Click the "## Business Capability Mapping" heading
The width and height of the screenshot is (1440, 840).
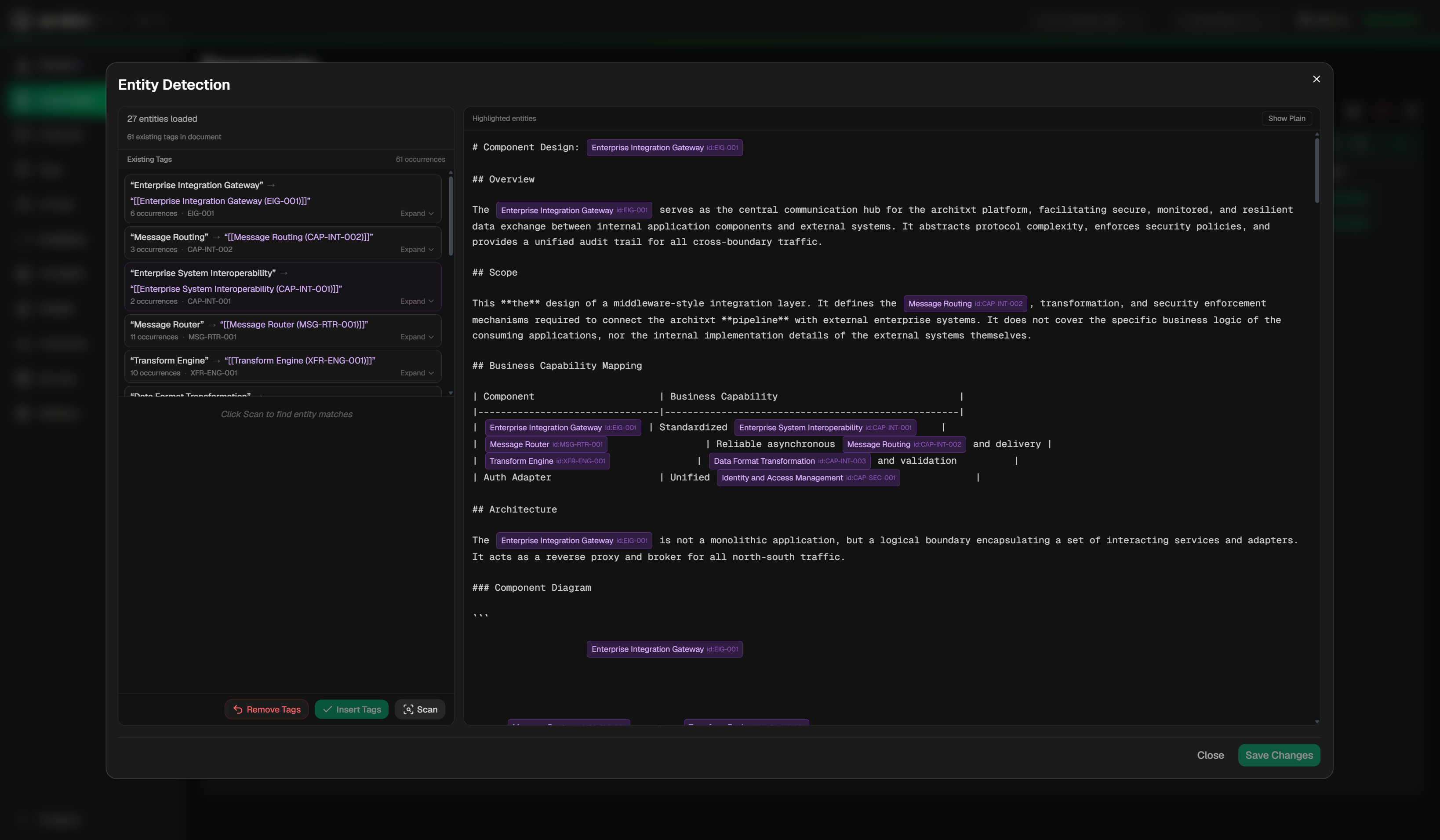tap(556, 366)
